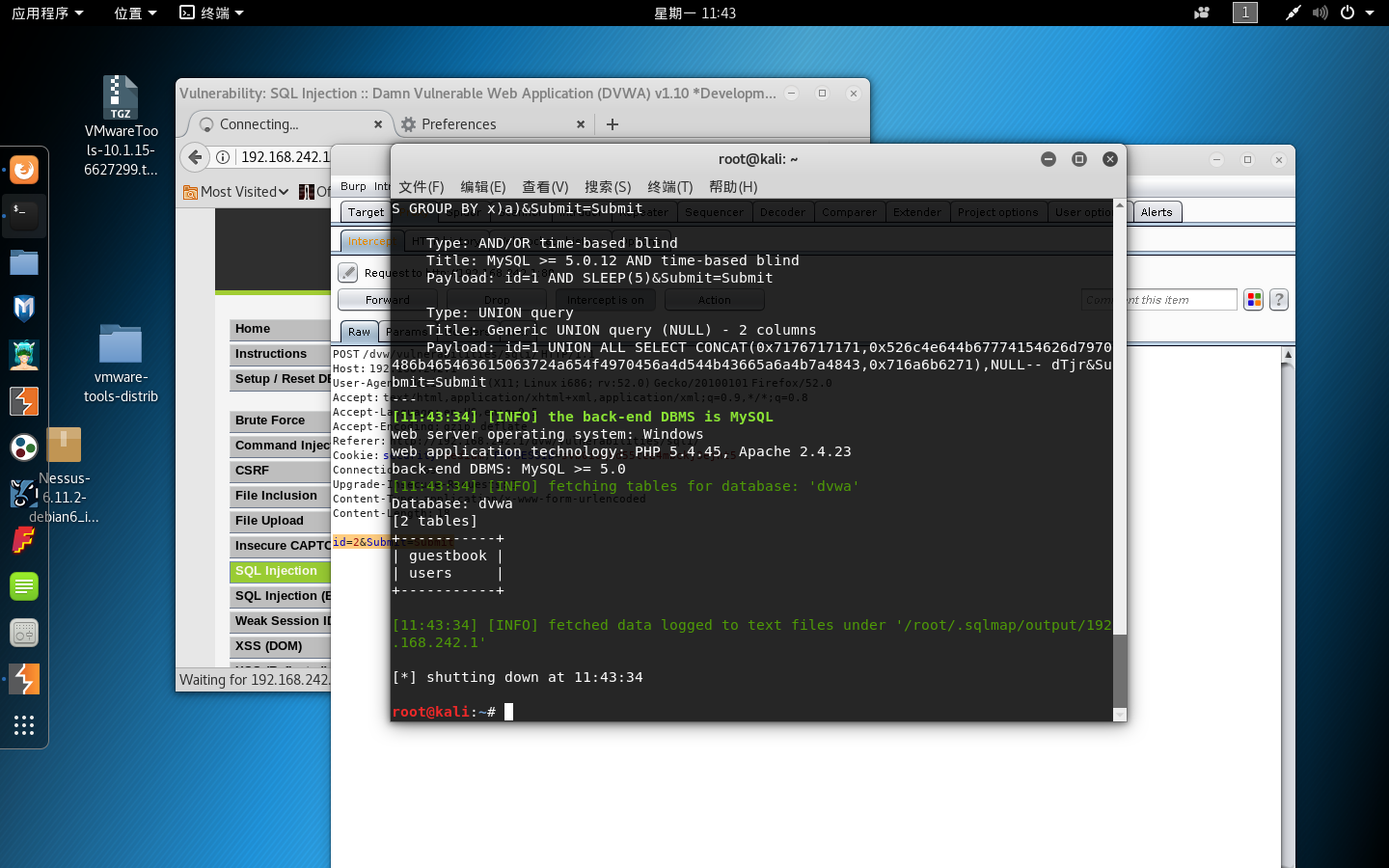Open DVWA Instructions link
Image resolution: width=1389 pixels, height=868 pixels.
(x=280, y=354)
